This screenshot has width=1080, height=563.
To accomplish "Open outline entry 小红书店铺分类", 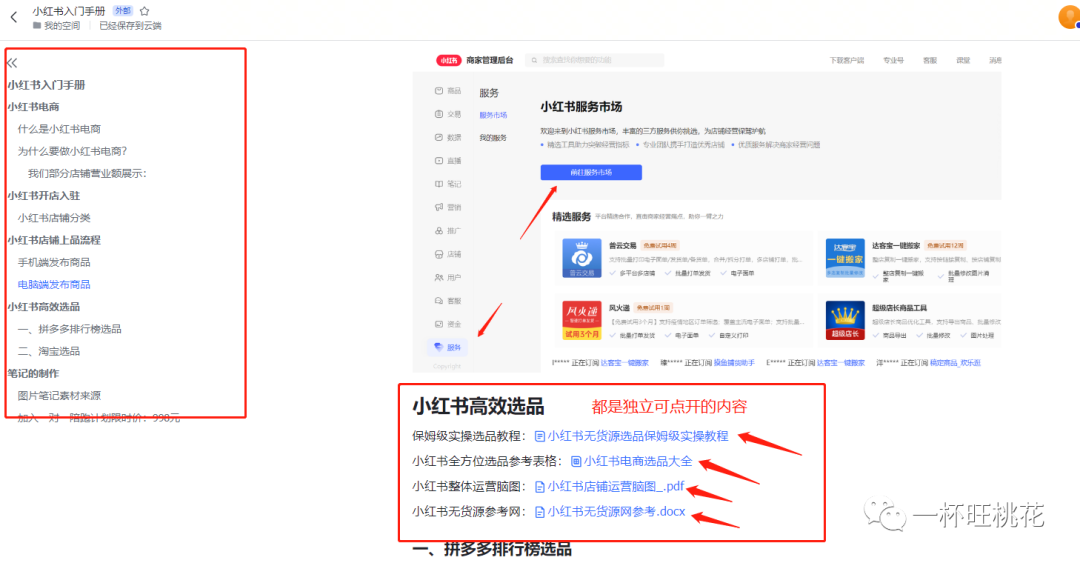I will (x=54, y=218).
